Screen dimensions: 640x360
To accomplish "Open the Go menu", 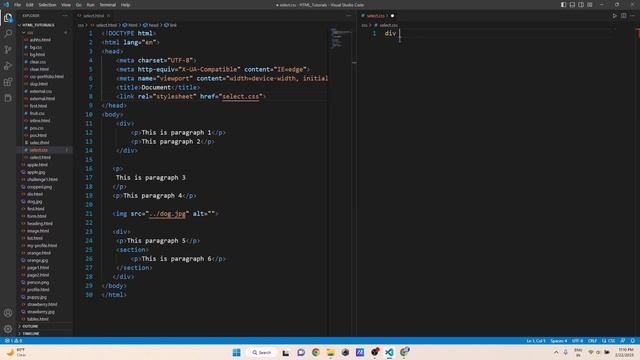I will point(79,5).
